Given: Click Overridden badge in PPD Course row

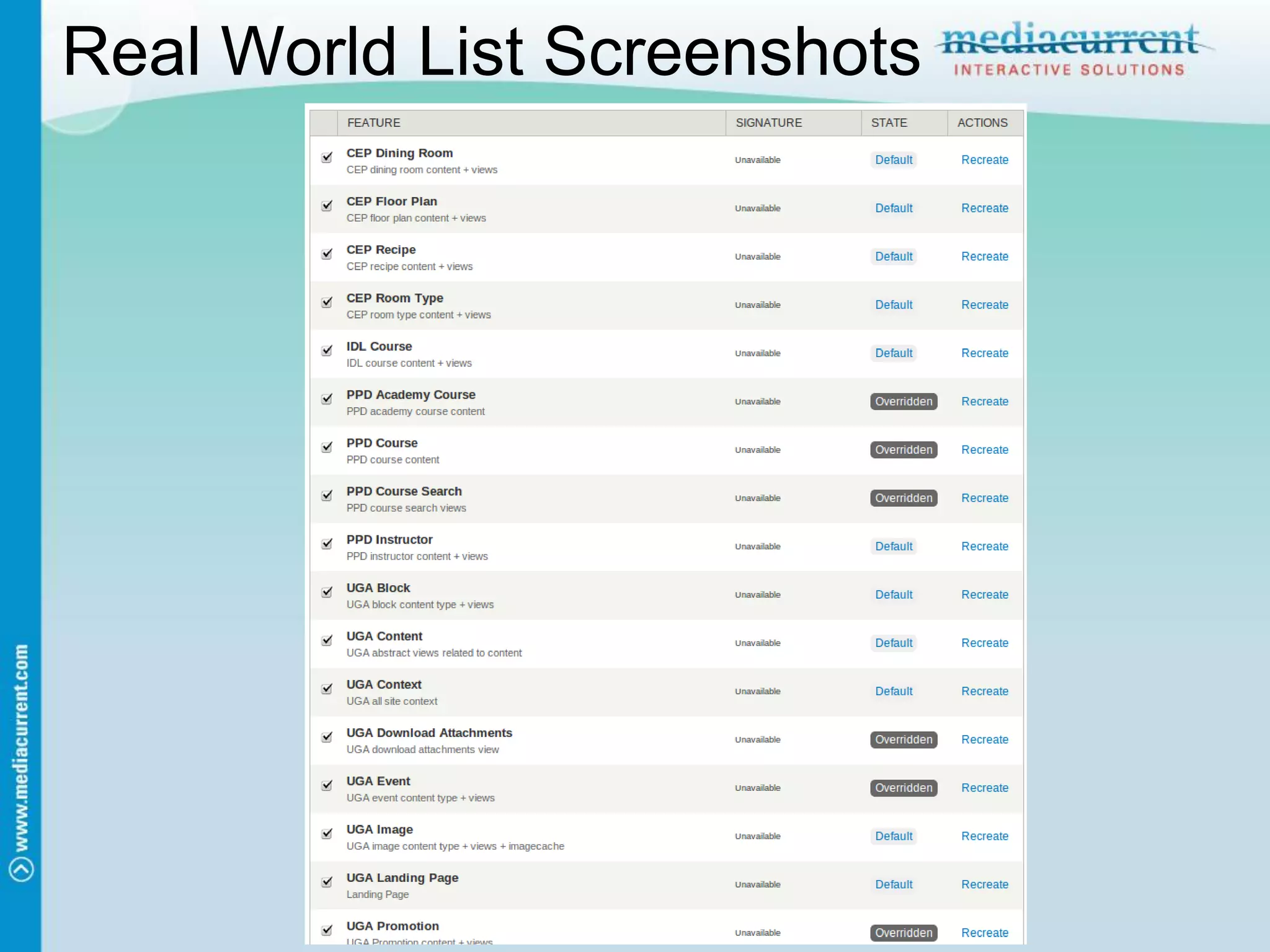Looking at the screenshot, I should [904, 450].
